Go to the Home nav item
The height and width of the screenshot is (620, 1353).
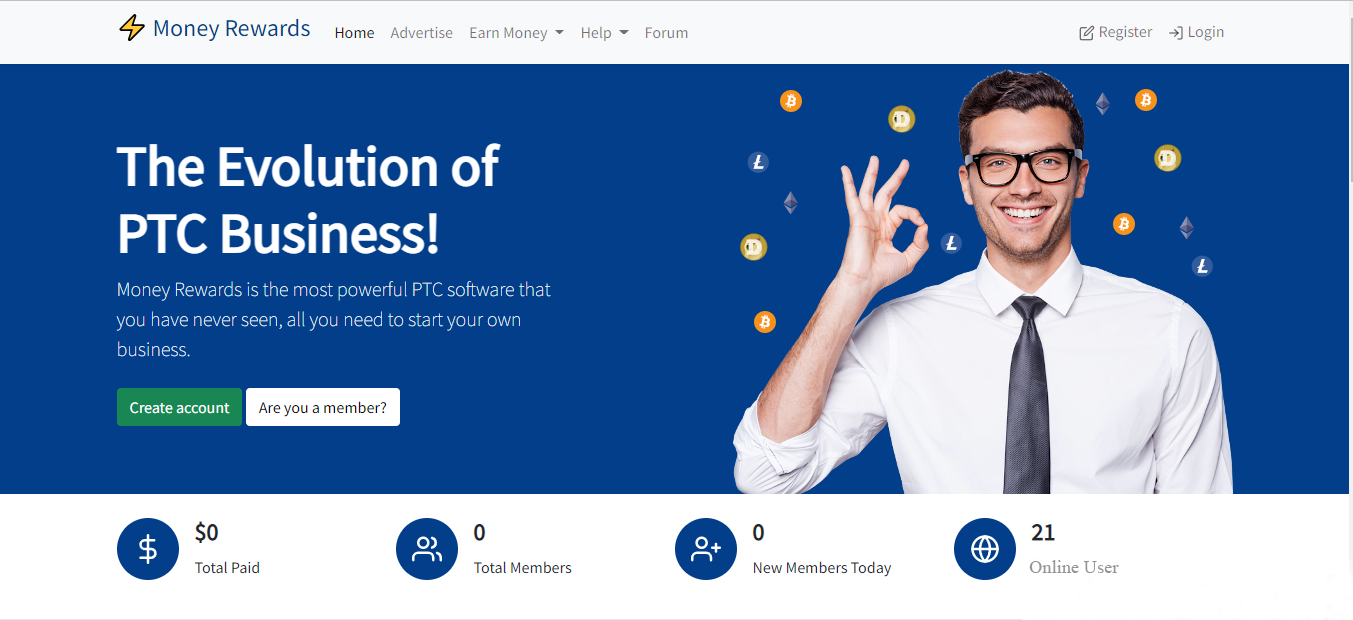point(354,33)
